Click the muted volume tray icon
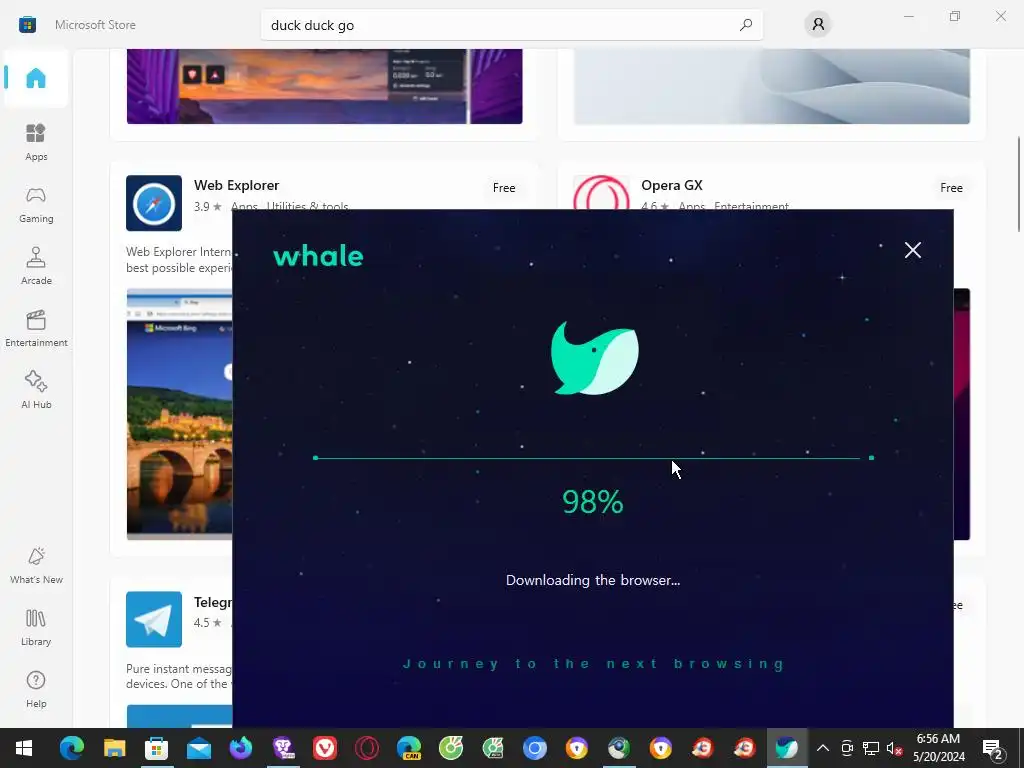Screen dimensions: 1024x768 (895, 748)
